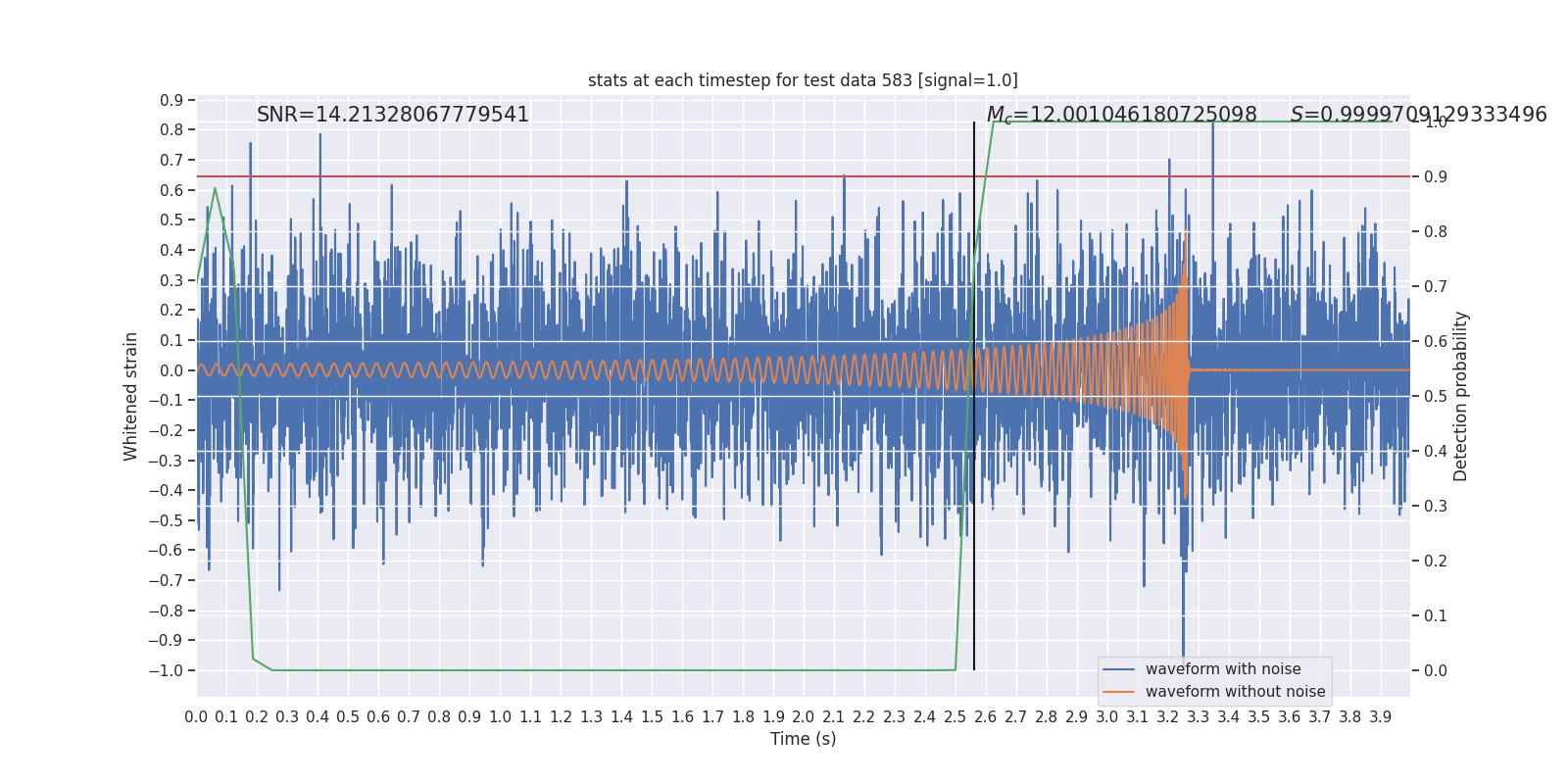Click the 3.9 tick on the time axis
Screen dimensions: 1568x784
coord(1380,716)
